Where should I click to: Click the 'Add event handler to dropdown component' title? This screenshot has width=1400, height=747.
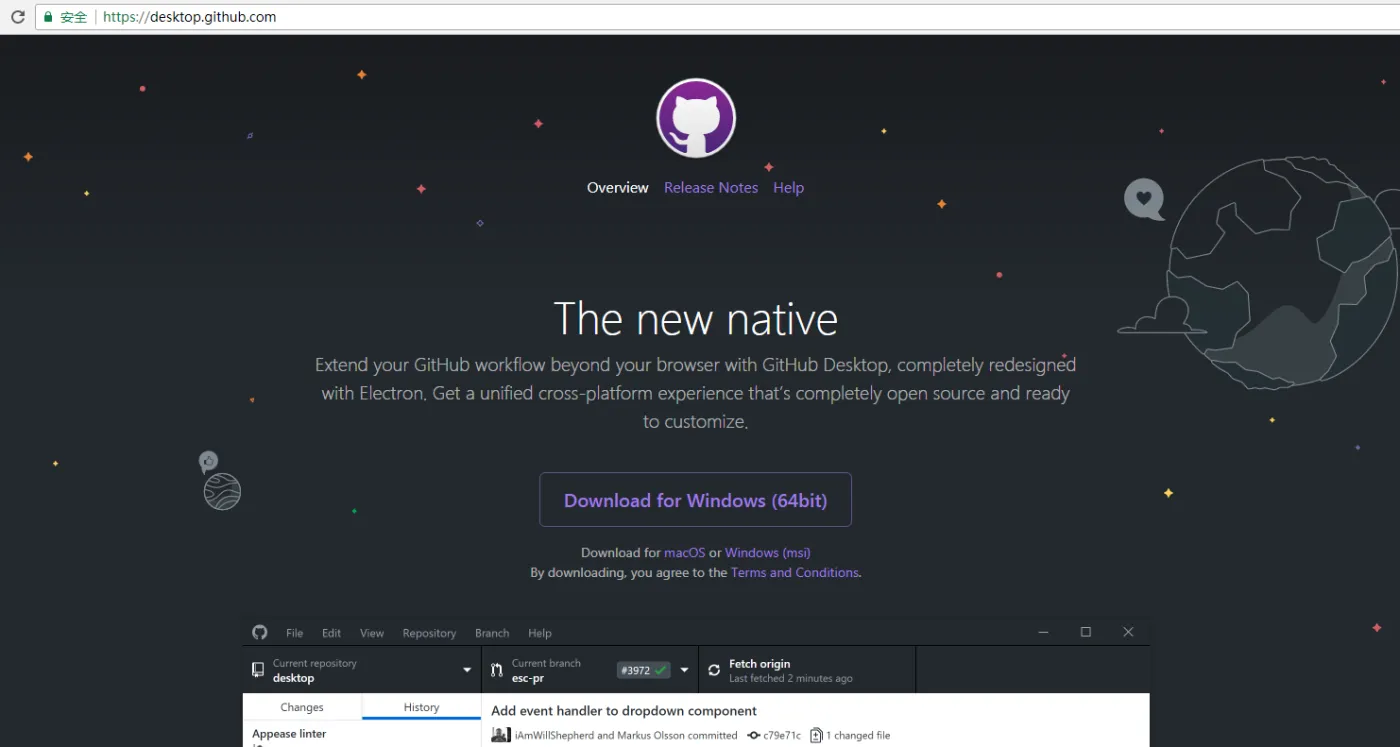(624, 711)
